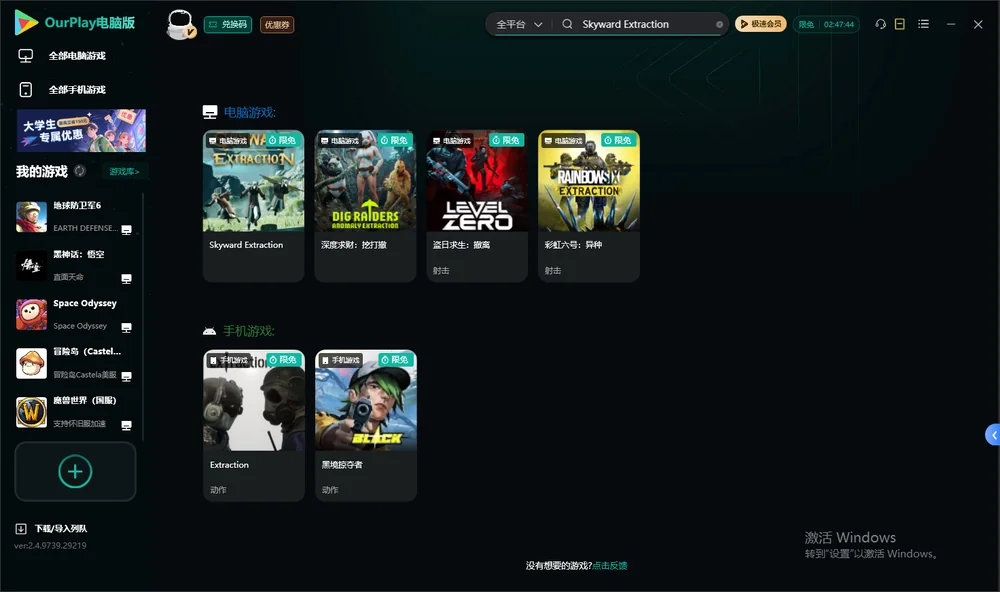Click PC icon beside 冒险岛 Castela
The width and height of the screenshot is (1000, 592).
tap(126, 376)
